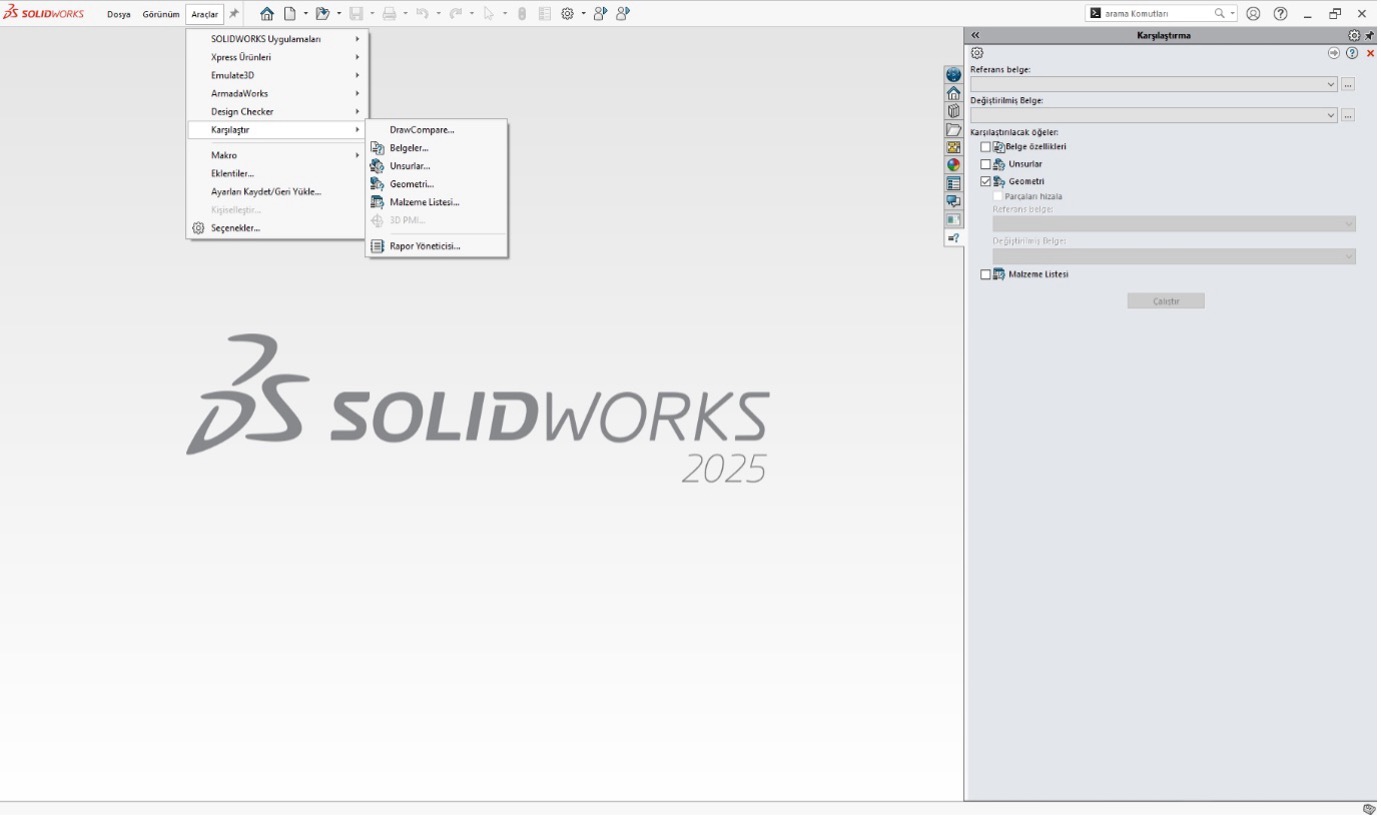Screen dimensions: 1381x818
Task: Click the New Document toolbar icon
Action: 289,13
